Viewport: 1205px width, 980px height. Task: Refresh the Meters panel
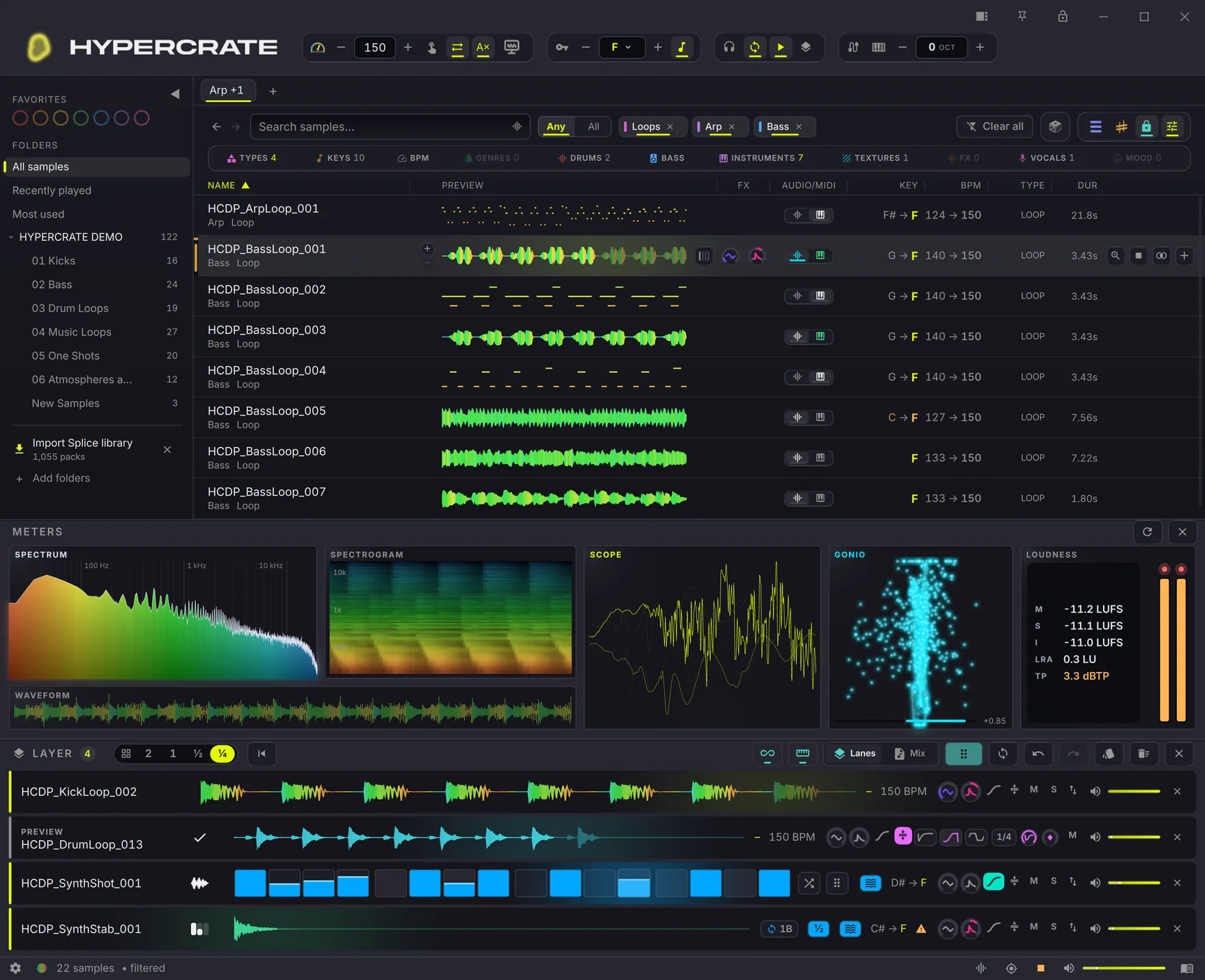[1147, 532]
